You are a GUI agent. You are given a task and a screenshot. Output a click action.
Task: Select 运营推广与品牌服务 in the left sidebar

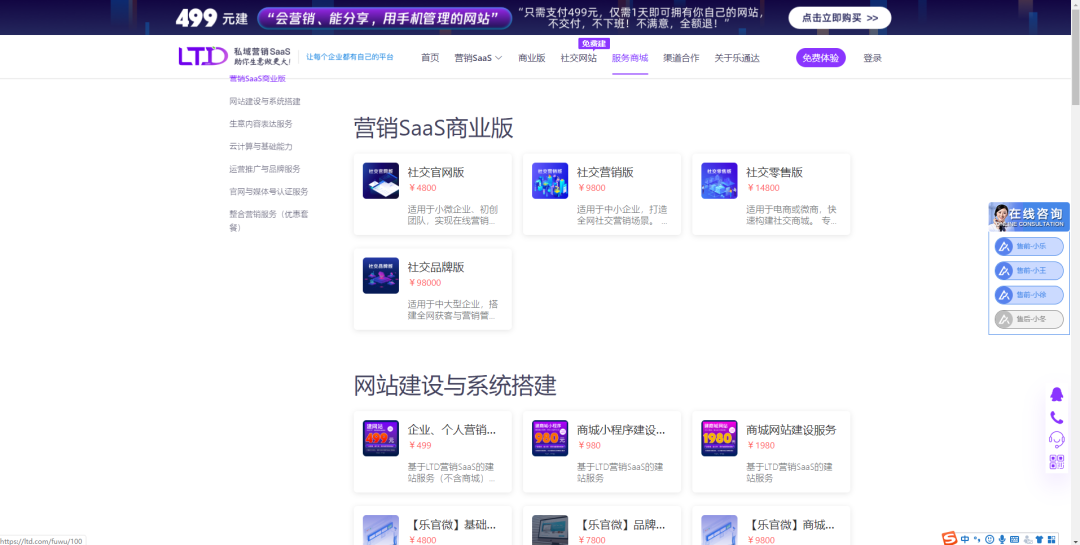tap(264, 169)
